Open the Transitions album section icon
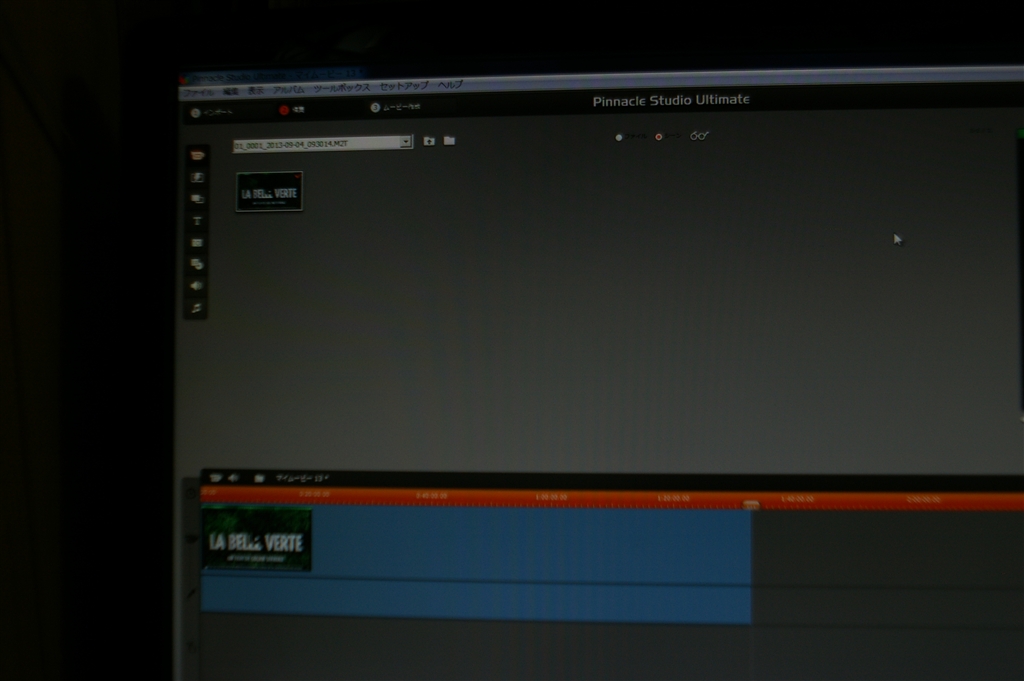1024x681 pixels. point(197,178)
